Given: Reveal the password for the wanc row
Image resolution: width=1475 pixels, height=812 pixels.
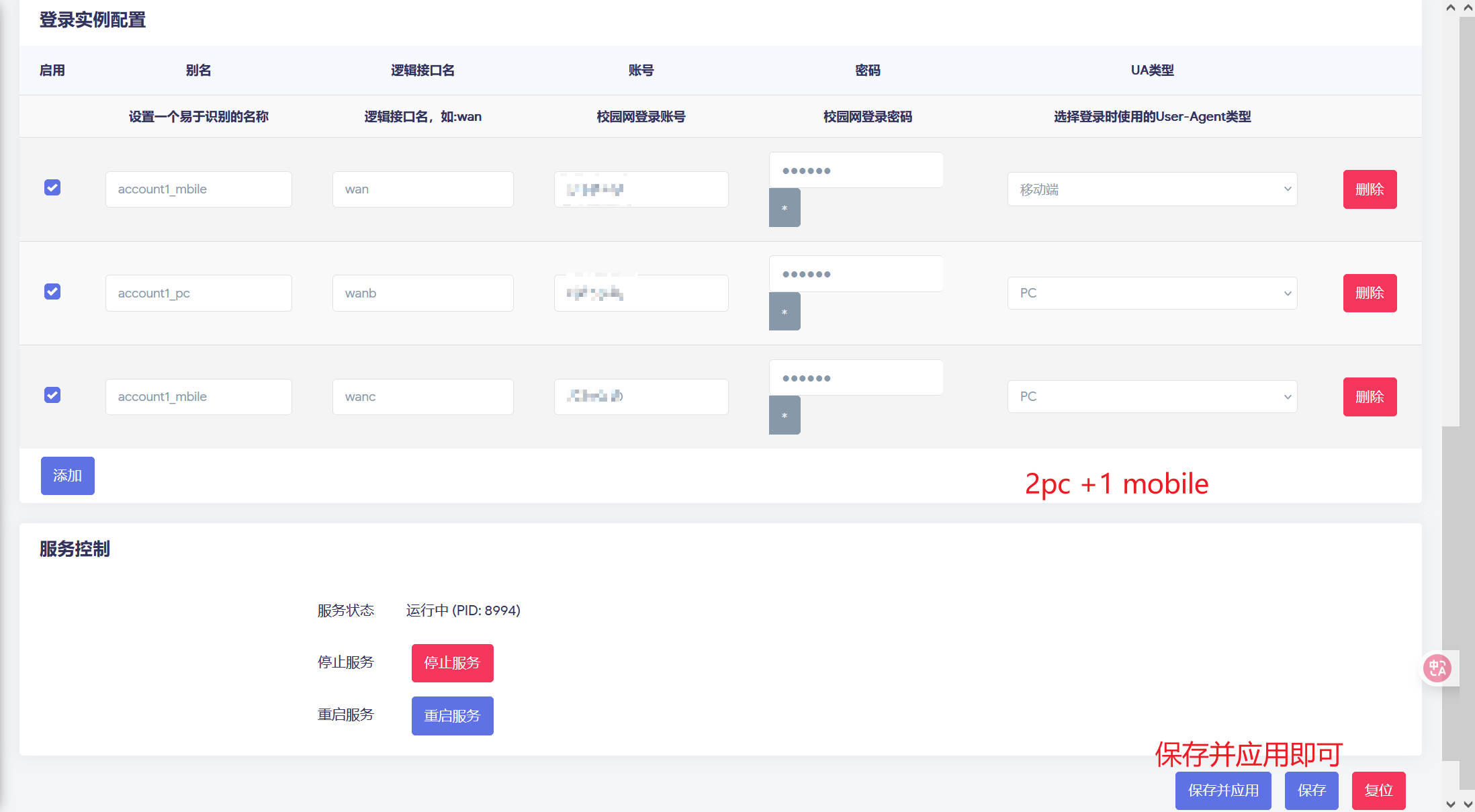Looking at the screenshot, I should click(785, 415).
